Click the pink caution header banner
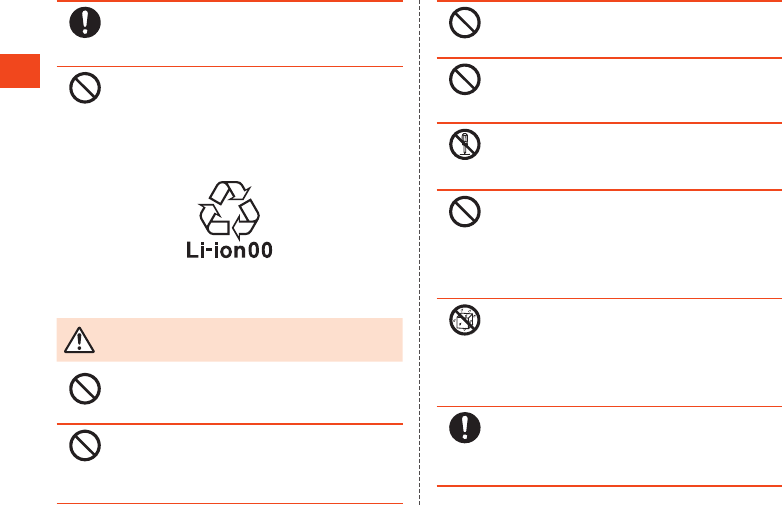Viewport: 782px width, 505px height. 229,339
